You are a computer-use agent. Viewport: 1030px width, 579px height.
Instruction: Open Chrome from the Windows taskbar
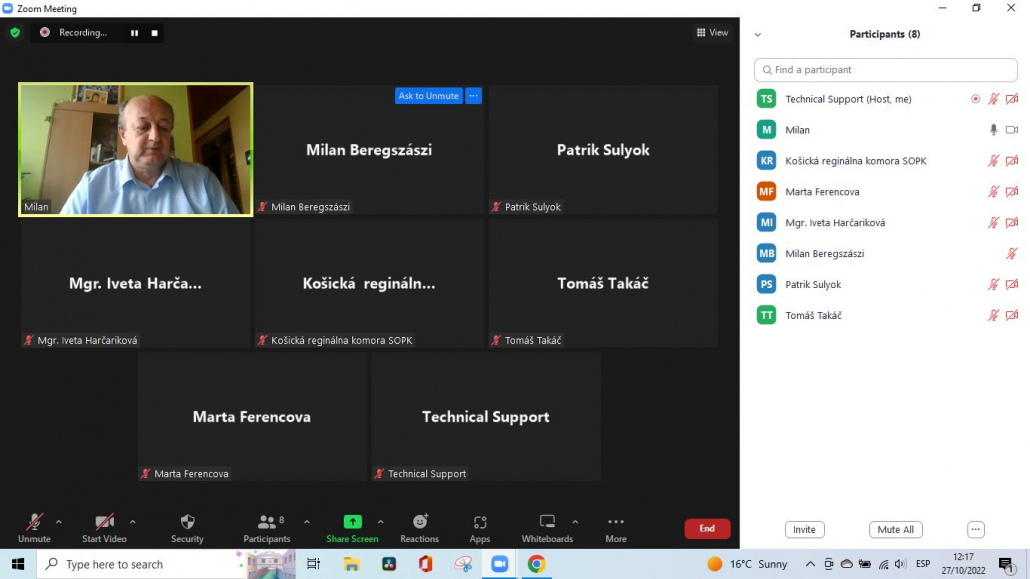[x=536, y=564]
